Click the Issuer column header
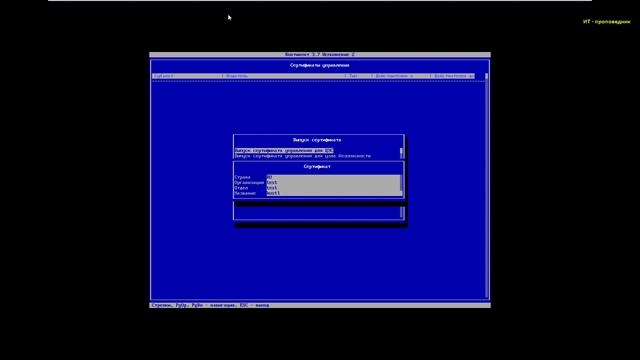640x360 pixels. 237,76
